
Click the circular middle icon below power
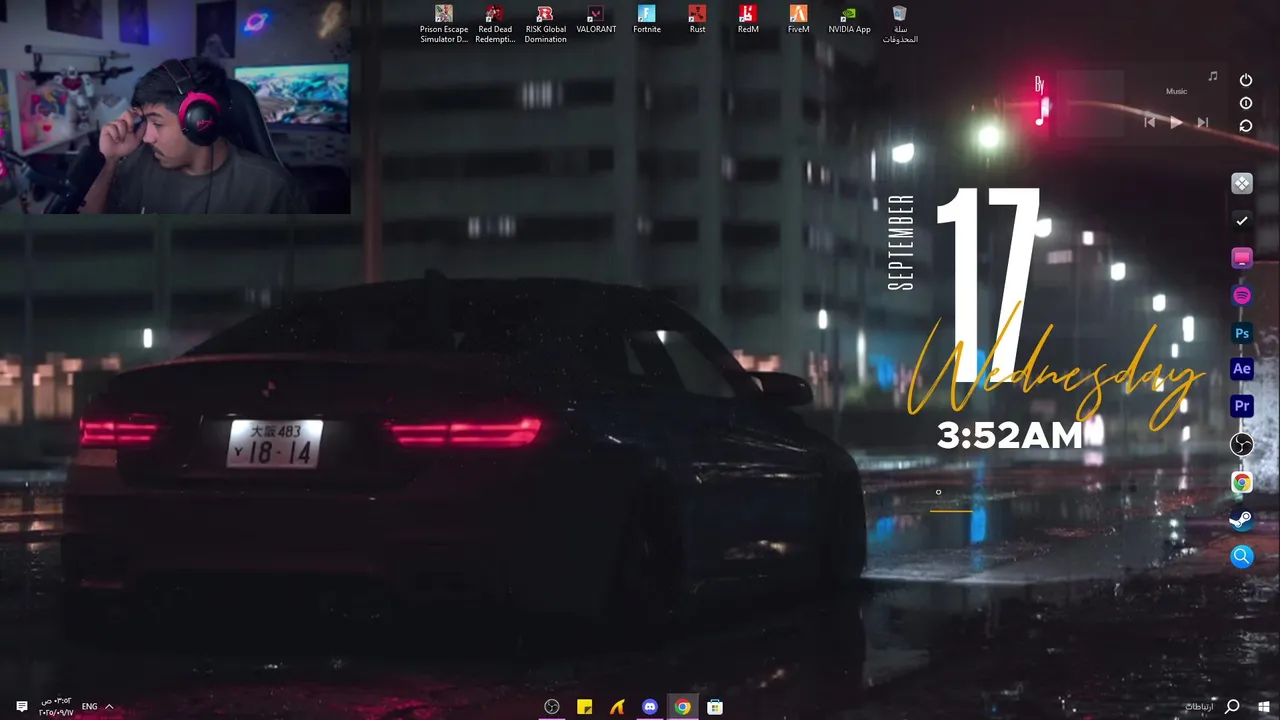click(x=1246, y=103)
